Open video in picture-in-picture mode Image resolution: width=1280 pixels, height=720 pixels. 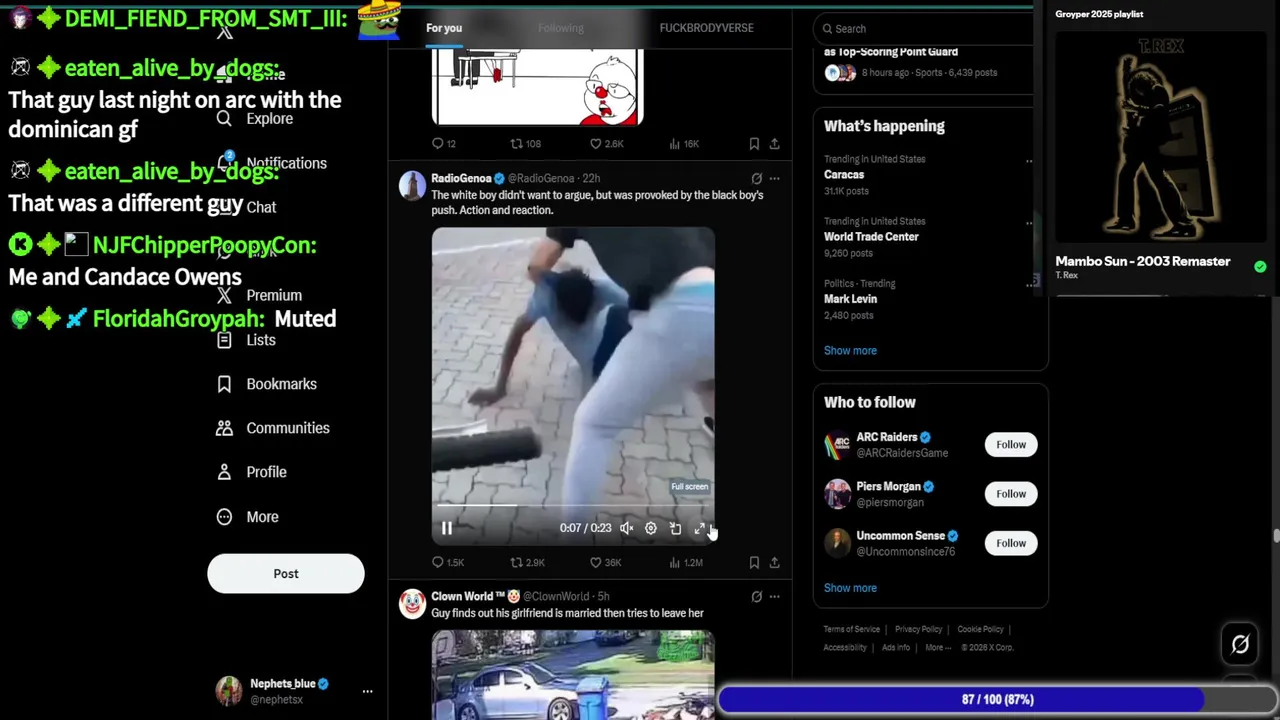click(x=675, y=528)
